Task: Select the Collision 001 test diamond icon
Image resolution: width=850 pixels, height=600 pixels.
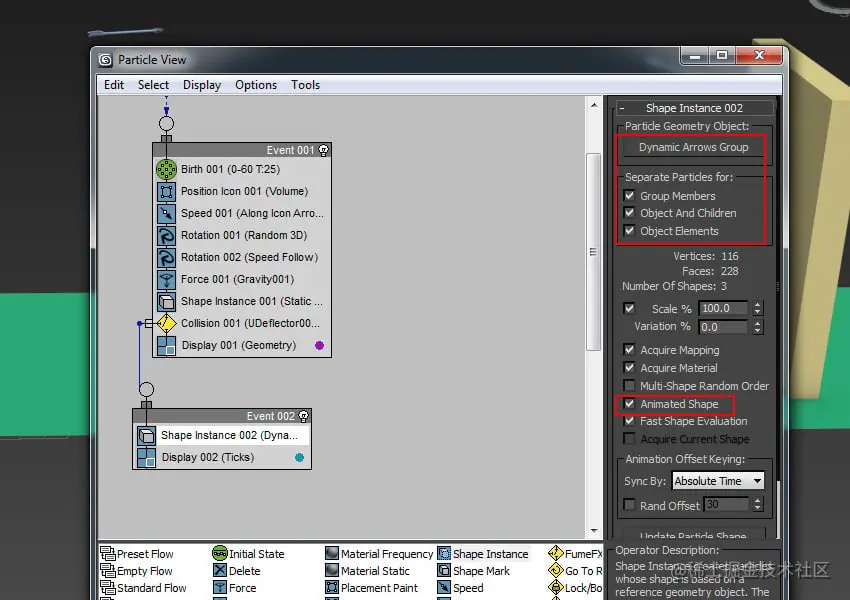Action: pyautogui.click(x=166, y=324)
